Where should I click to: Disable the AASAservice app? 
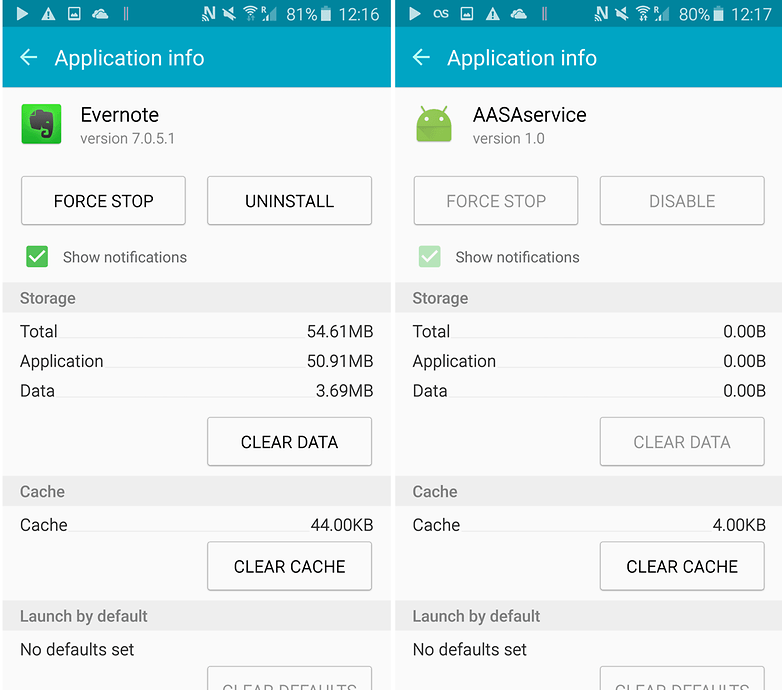682,200
